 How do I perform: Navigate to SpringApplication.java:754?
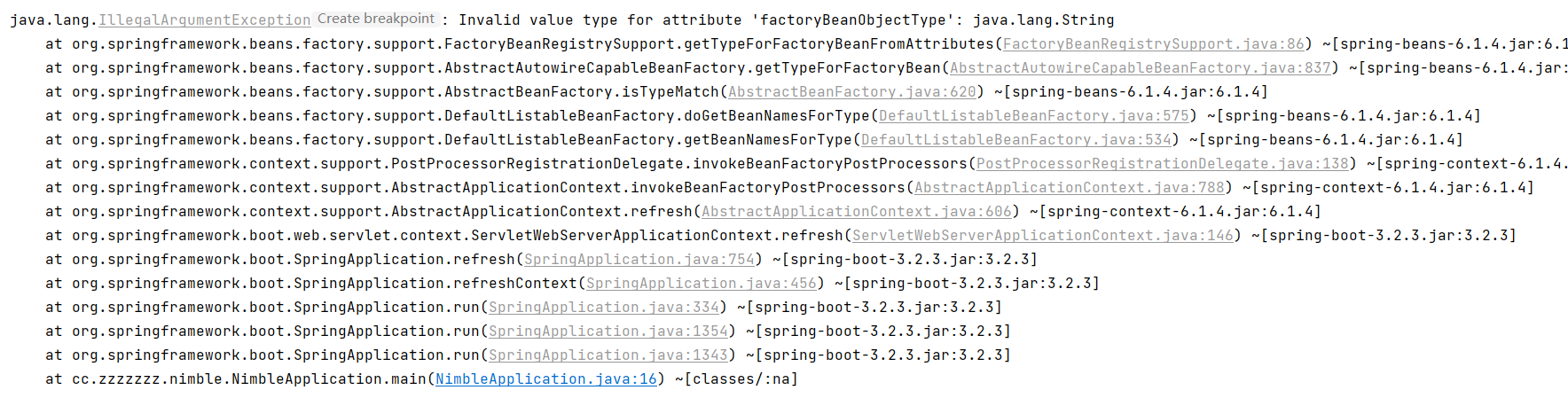coord(639,259)
